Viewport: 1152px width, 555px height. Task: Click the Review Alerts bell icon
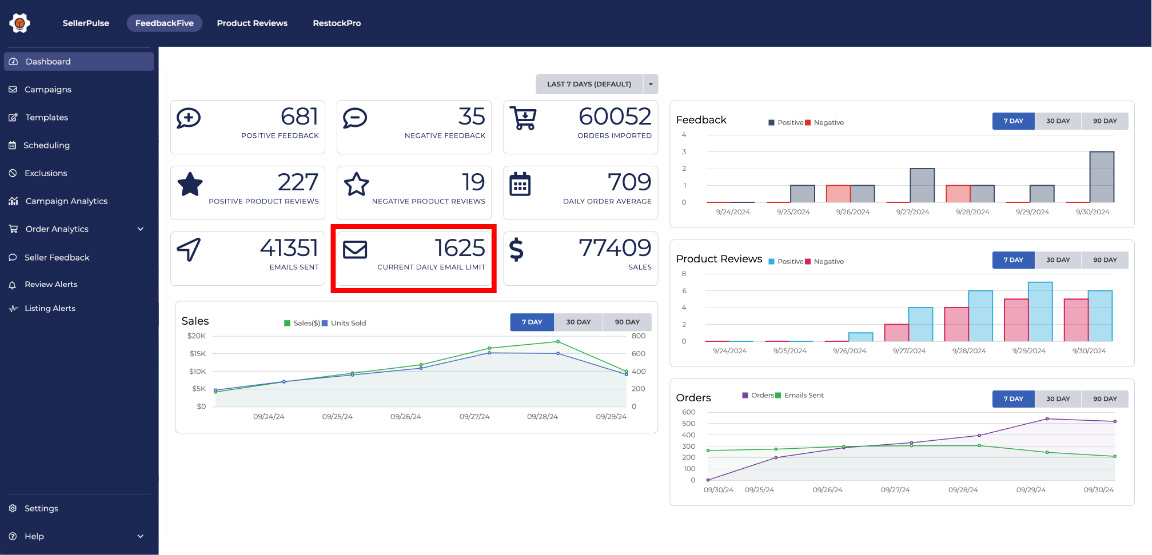(13, 284)
